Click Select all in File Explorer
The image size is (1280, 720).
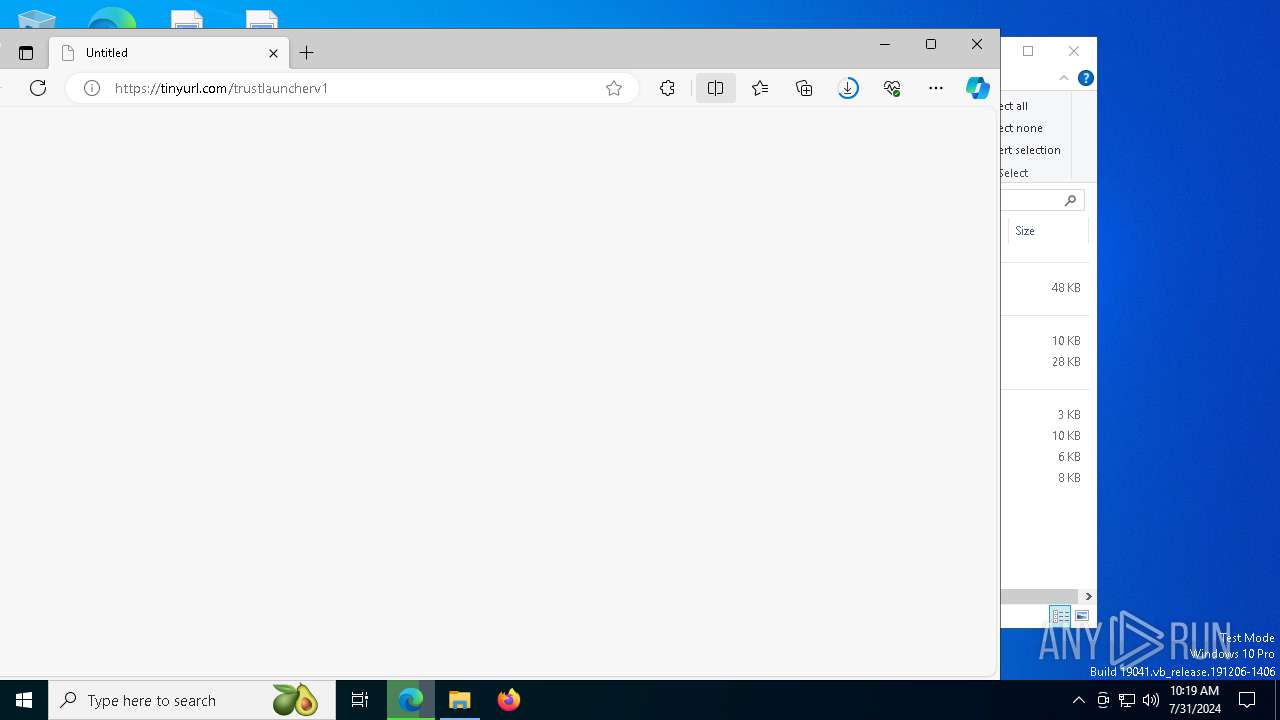click(x=1013, y=106)
